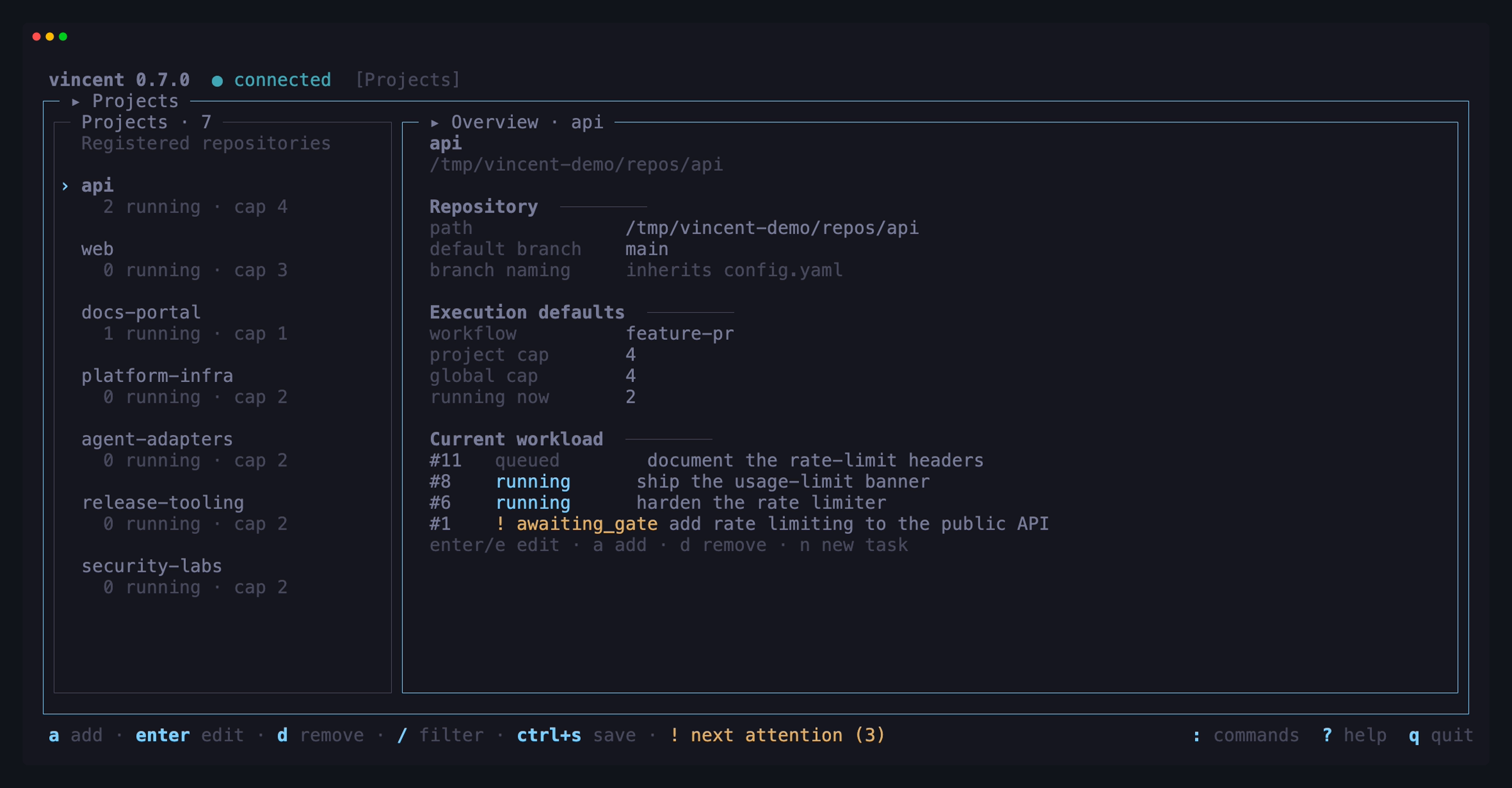Viewport: 1512px width, 788px height.
Task: Click the 'd remove' footer shortcut
Action: 321,735
